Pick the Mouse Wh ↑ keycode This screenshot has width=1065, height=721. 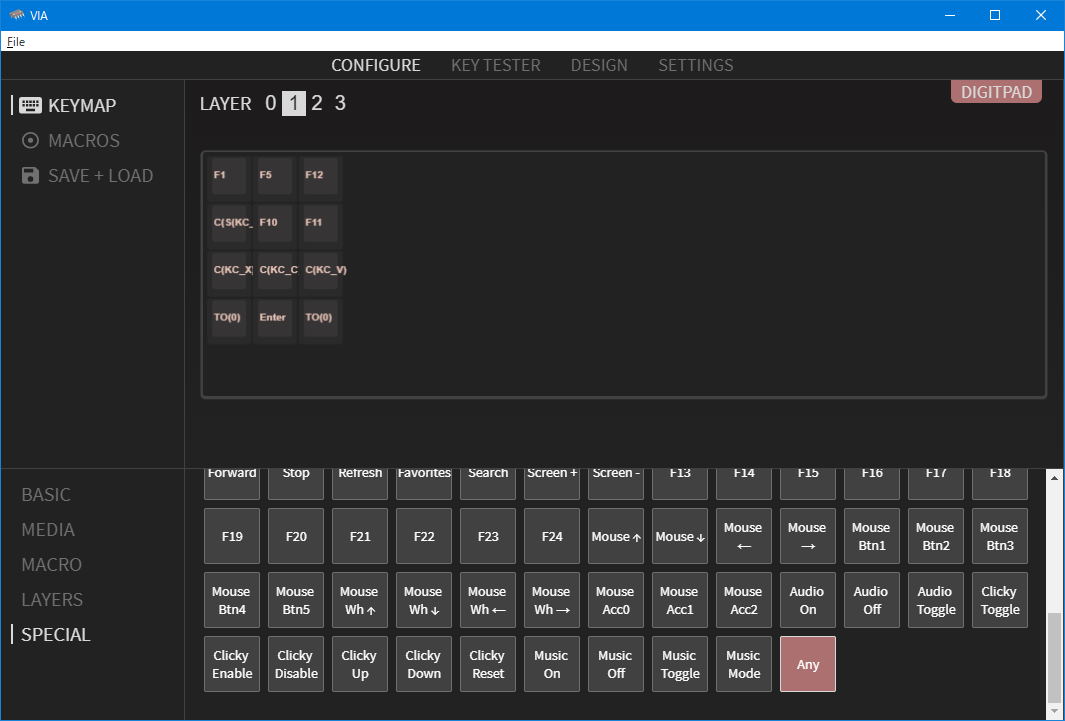coord(359,600)
